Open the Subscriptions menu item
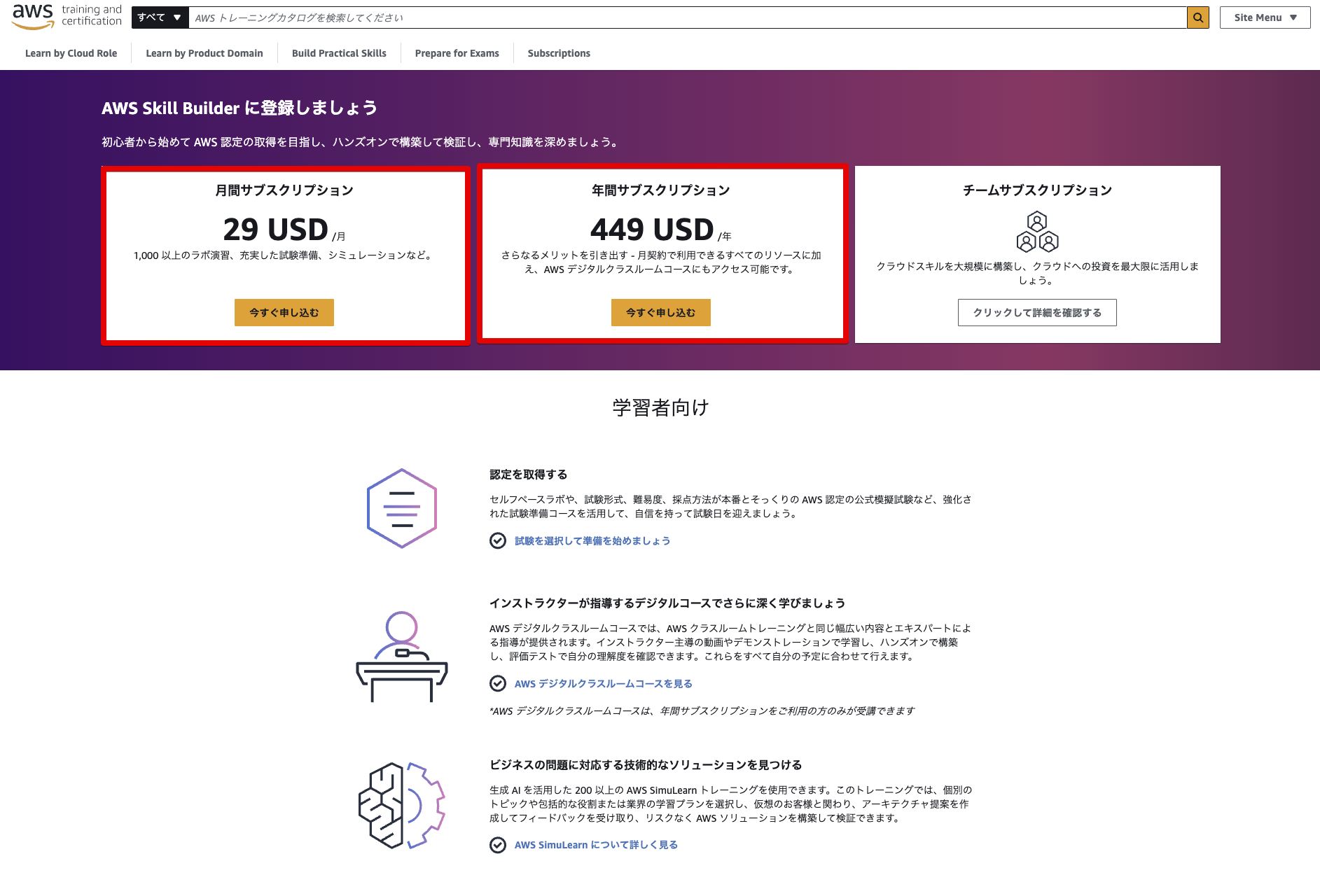 point(559,53)
